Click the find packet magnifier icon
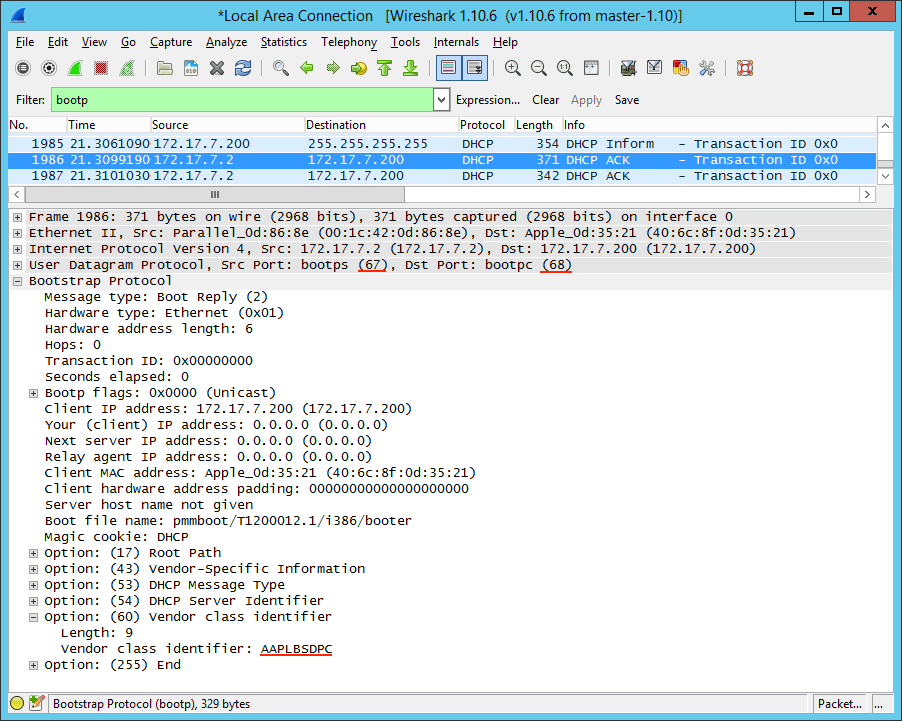Viewport: 902px width, 721px height. (281, 68)
